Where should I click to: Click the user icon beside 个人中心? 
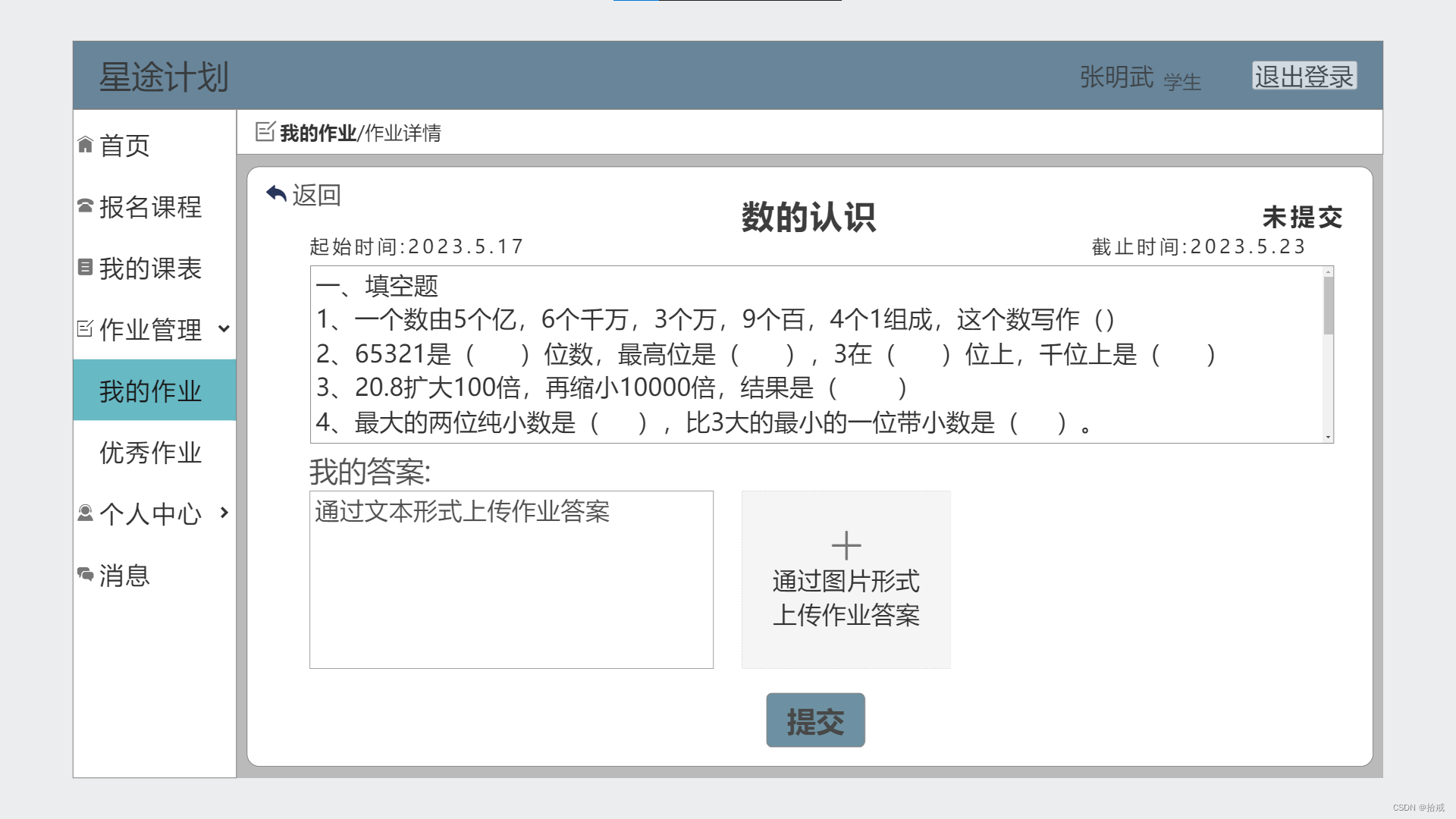(85, 513)
